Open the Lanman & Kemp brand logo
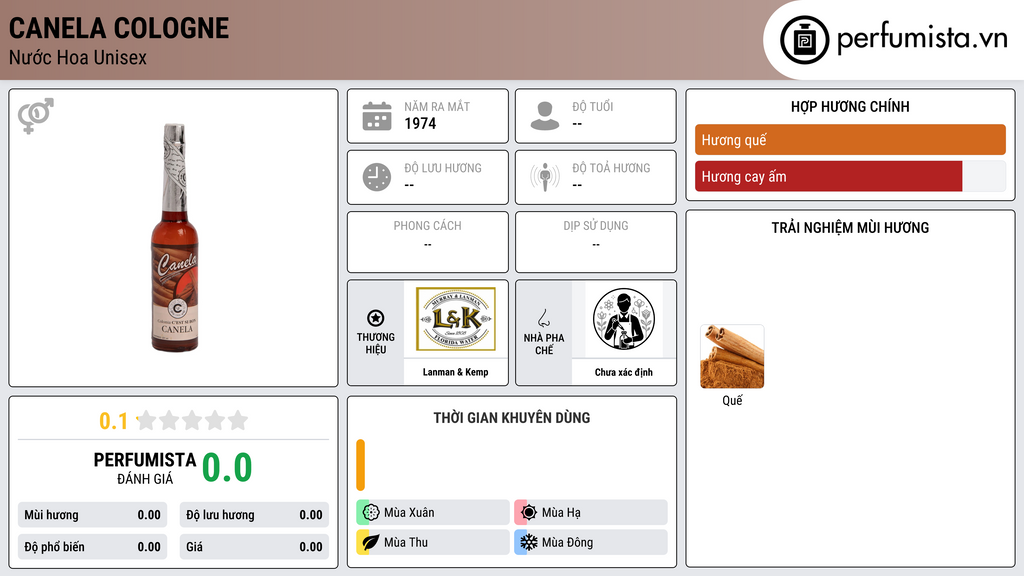Viewport: 1024px width, 576px height. coord(456,319)
